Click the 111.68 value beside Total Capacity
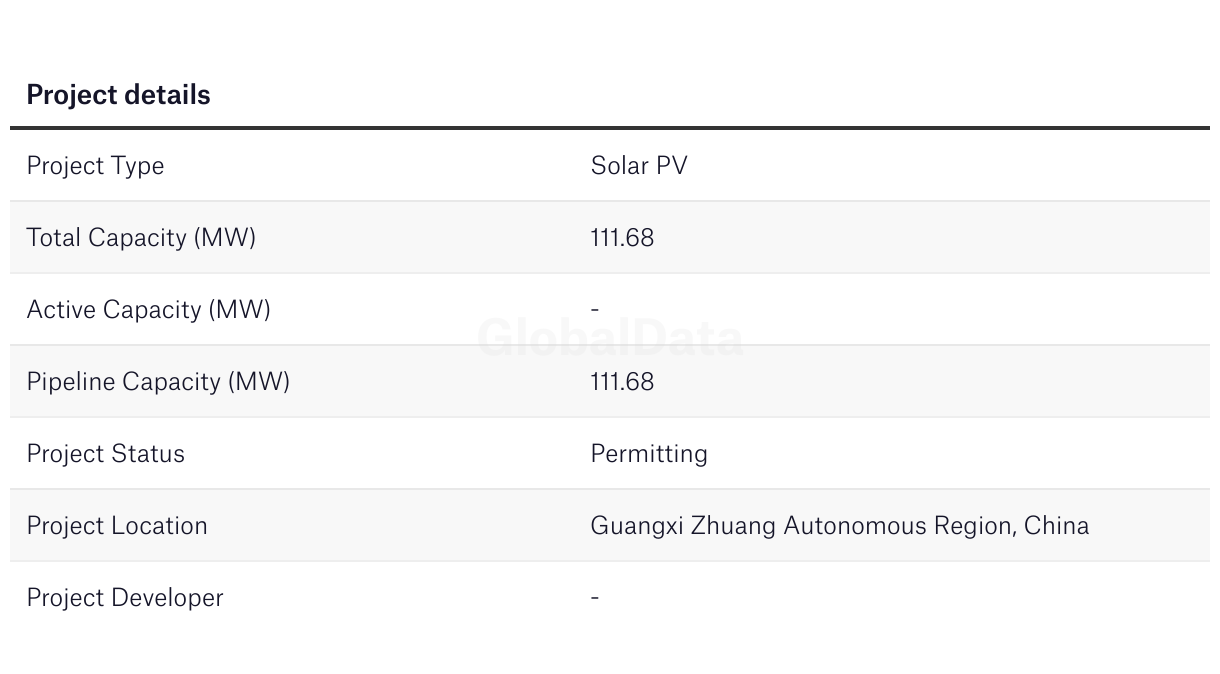Image resolution: width=1220 pixels, height=674 pixels. 622,238
